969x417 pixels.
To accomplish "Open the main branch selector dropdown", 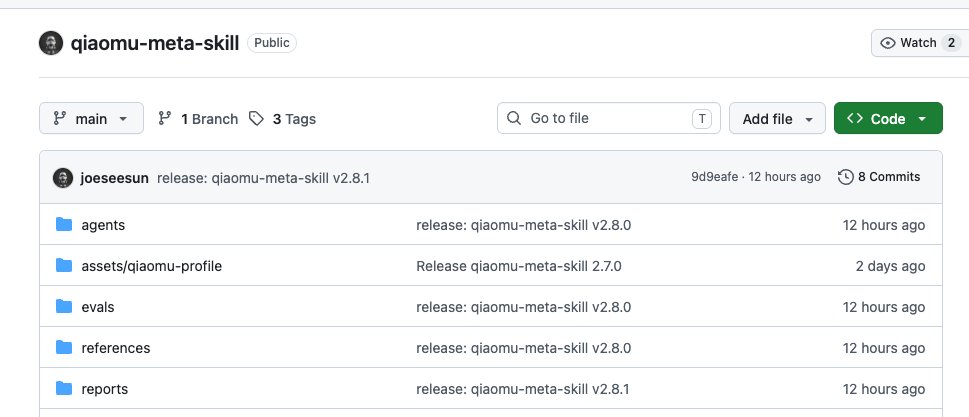I will (x=91, y=118).
